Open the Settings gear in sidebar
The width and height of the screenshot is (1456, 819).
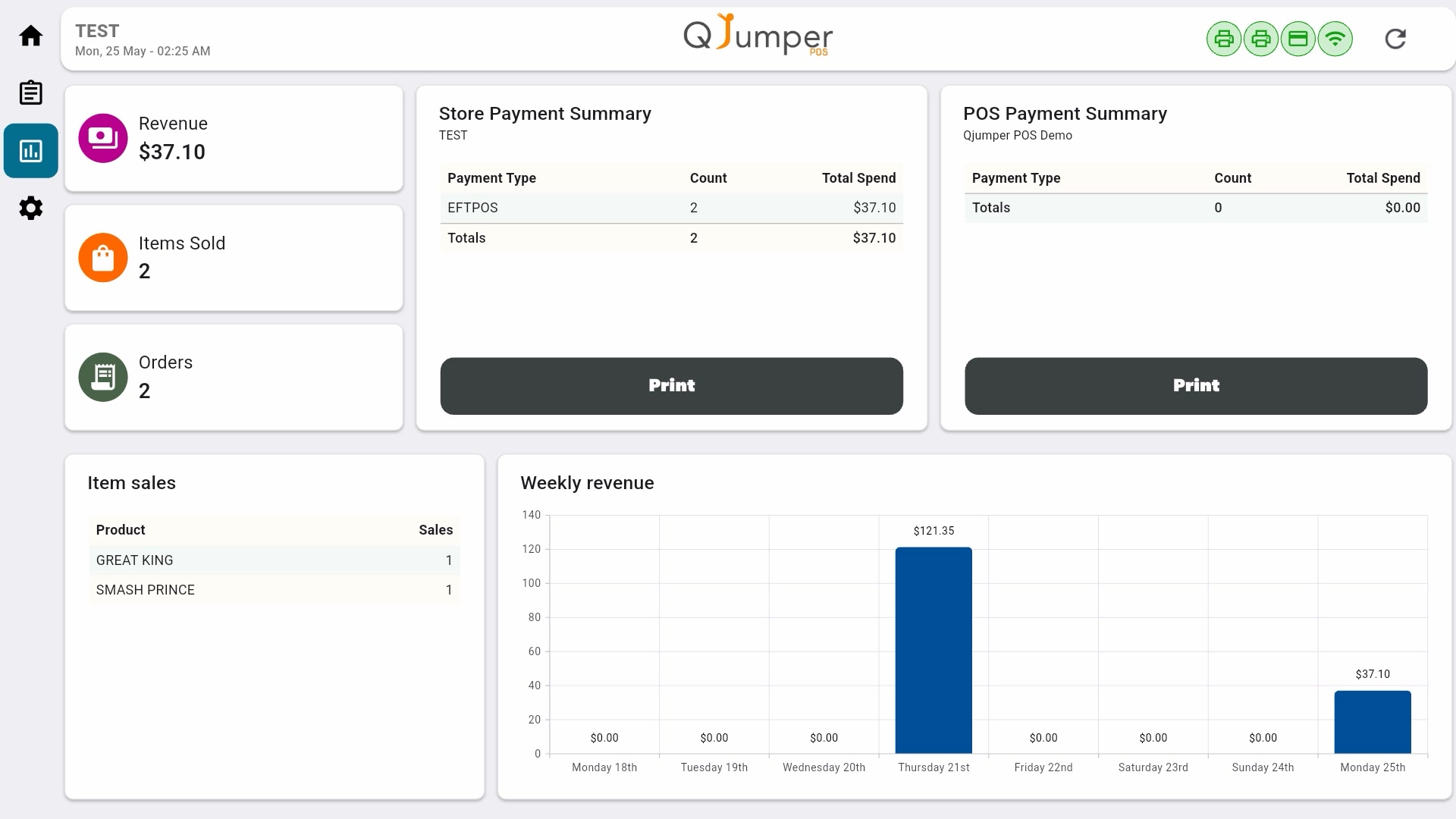tap(30, 208)
